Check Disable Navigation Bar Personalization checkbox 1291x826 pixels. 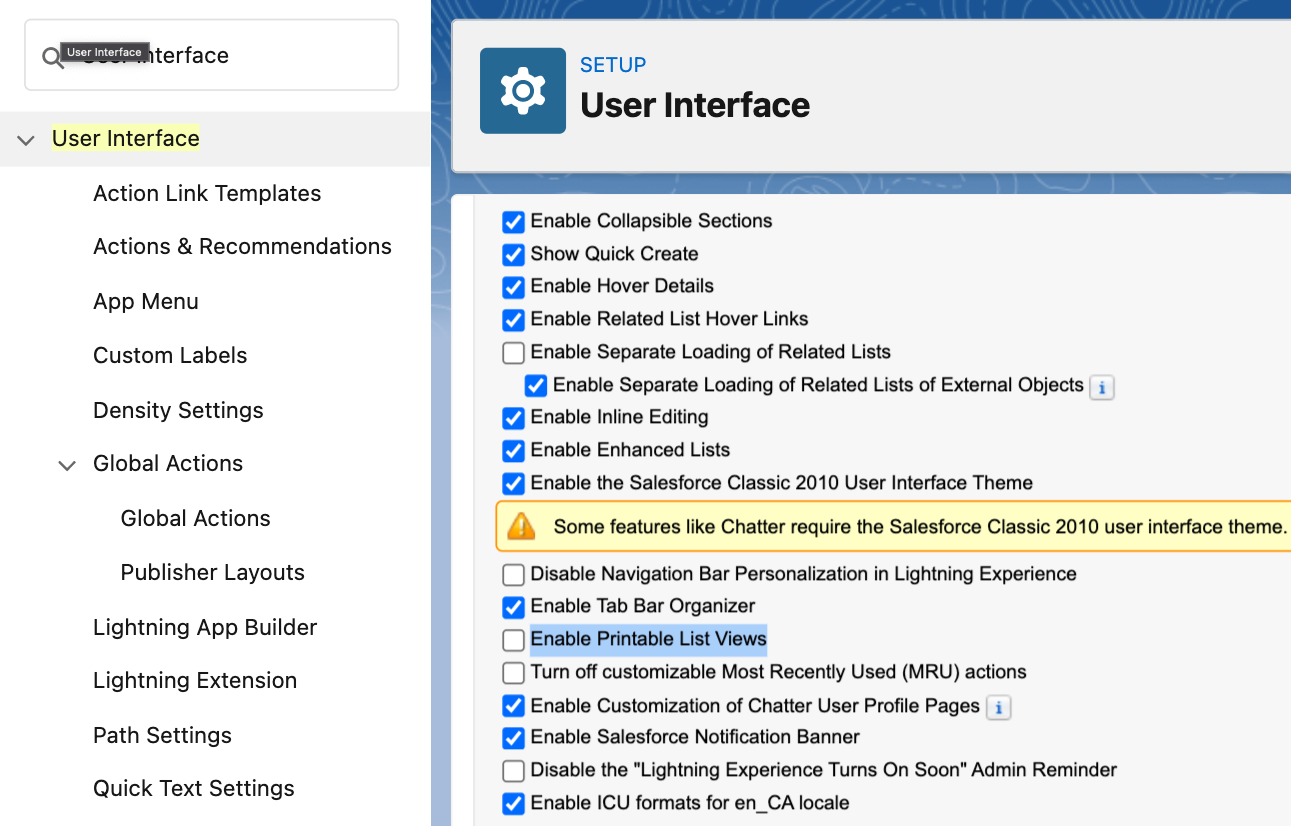pos(513,575)
